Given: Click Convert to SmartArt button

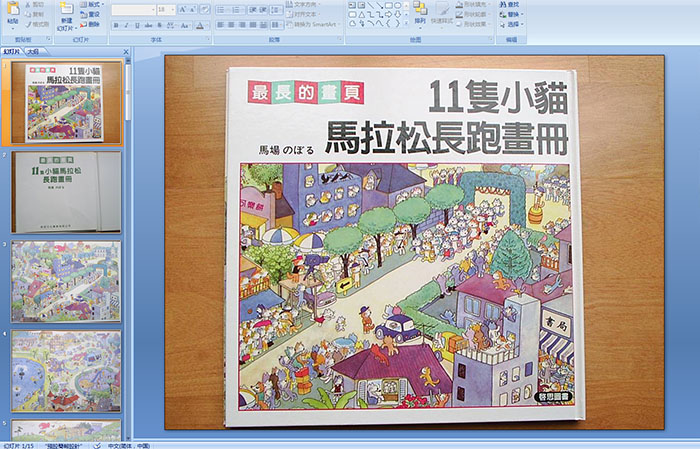Looking at the screenshot, I should (x=313, y=24).
